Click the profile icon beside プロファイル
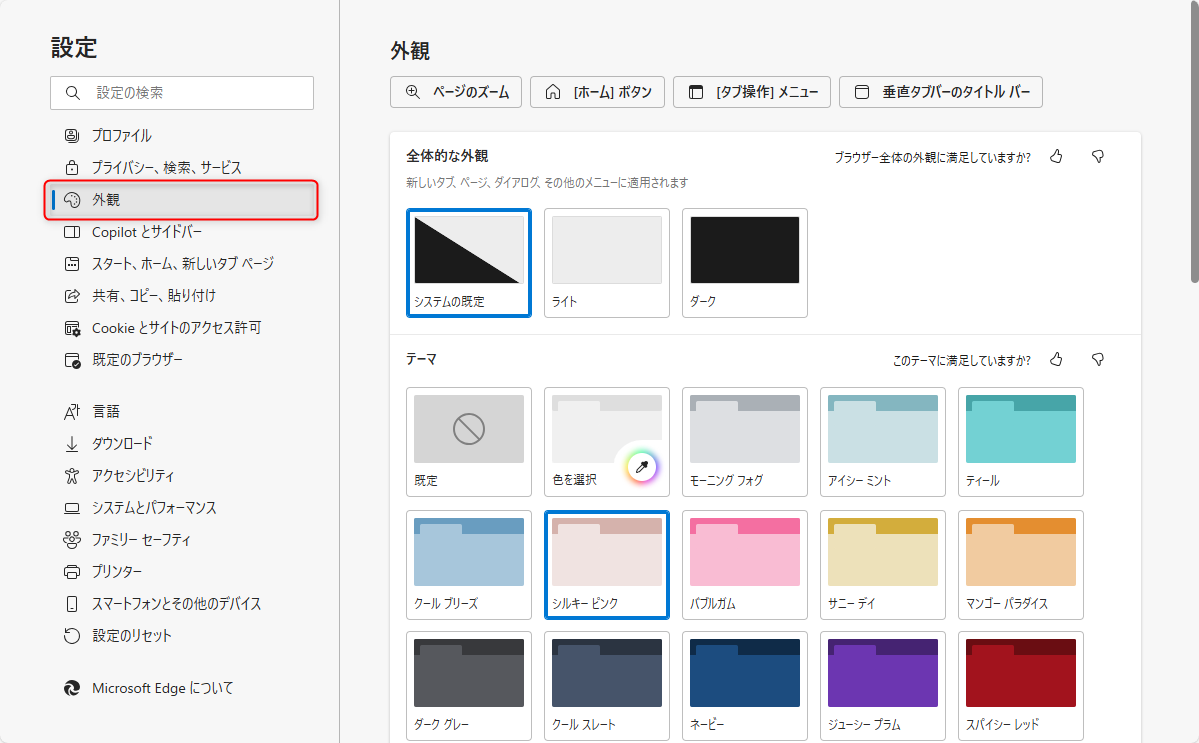Screen dimensions: 1199x743 [72, 136]
